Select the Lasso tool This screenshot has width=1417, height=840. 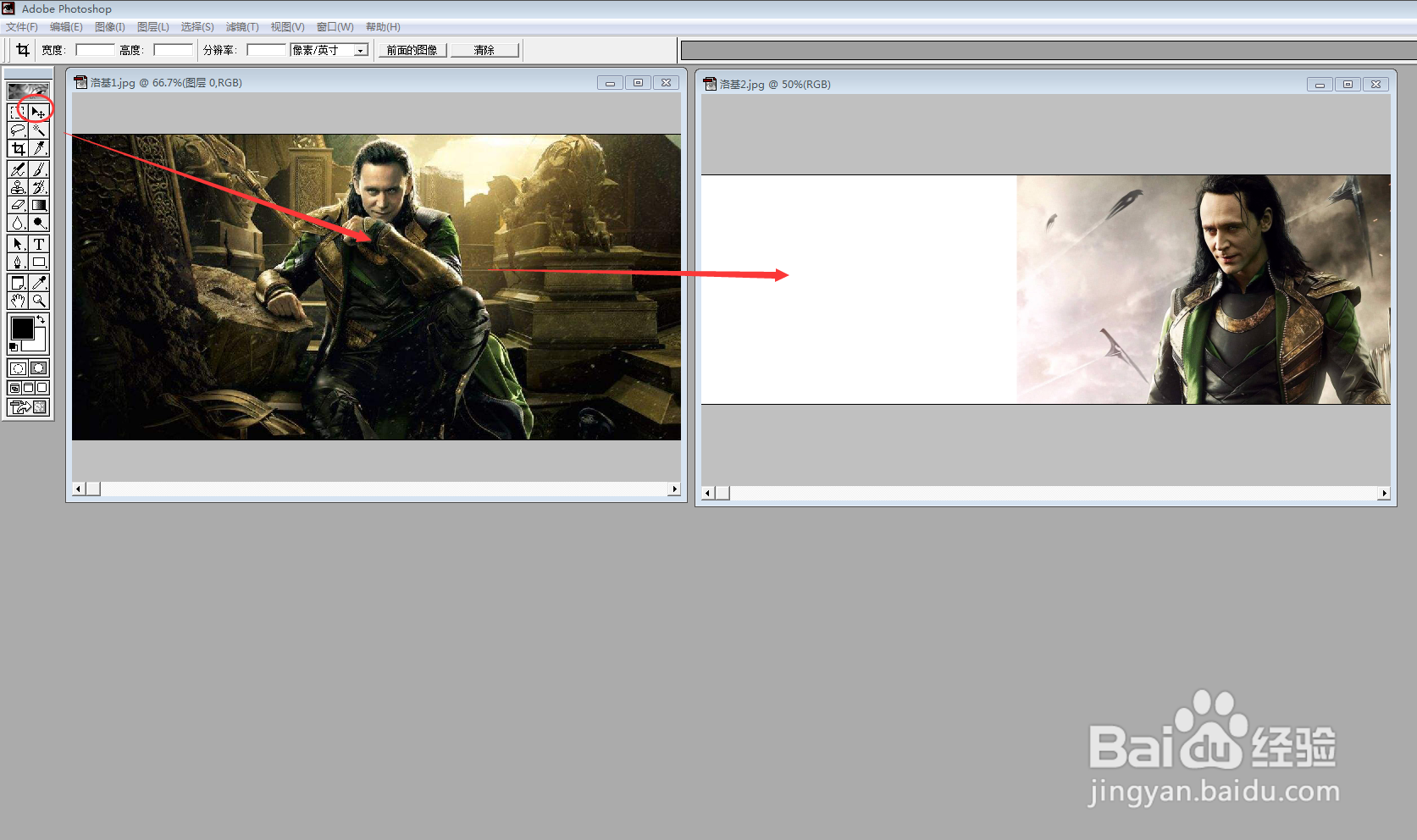(x=18, y=130)
